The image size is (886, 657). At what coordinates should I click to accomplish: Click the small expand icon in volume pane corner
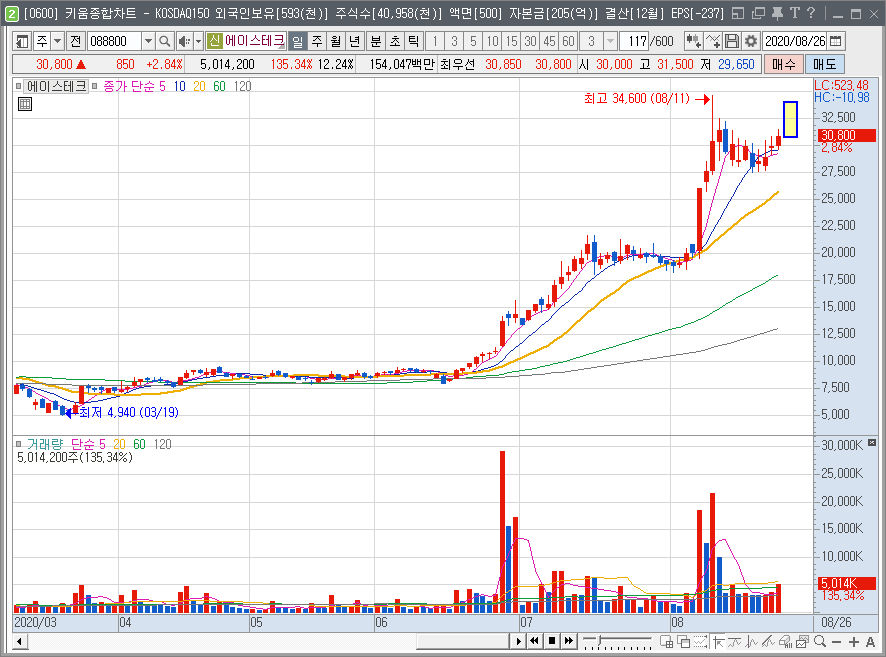coord(872,442)
